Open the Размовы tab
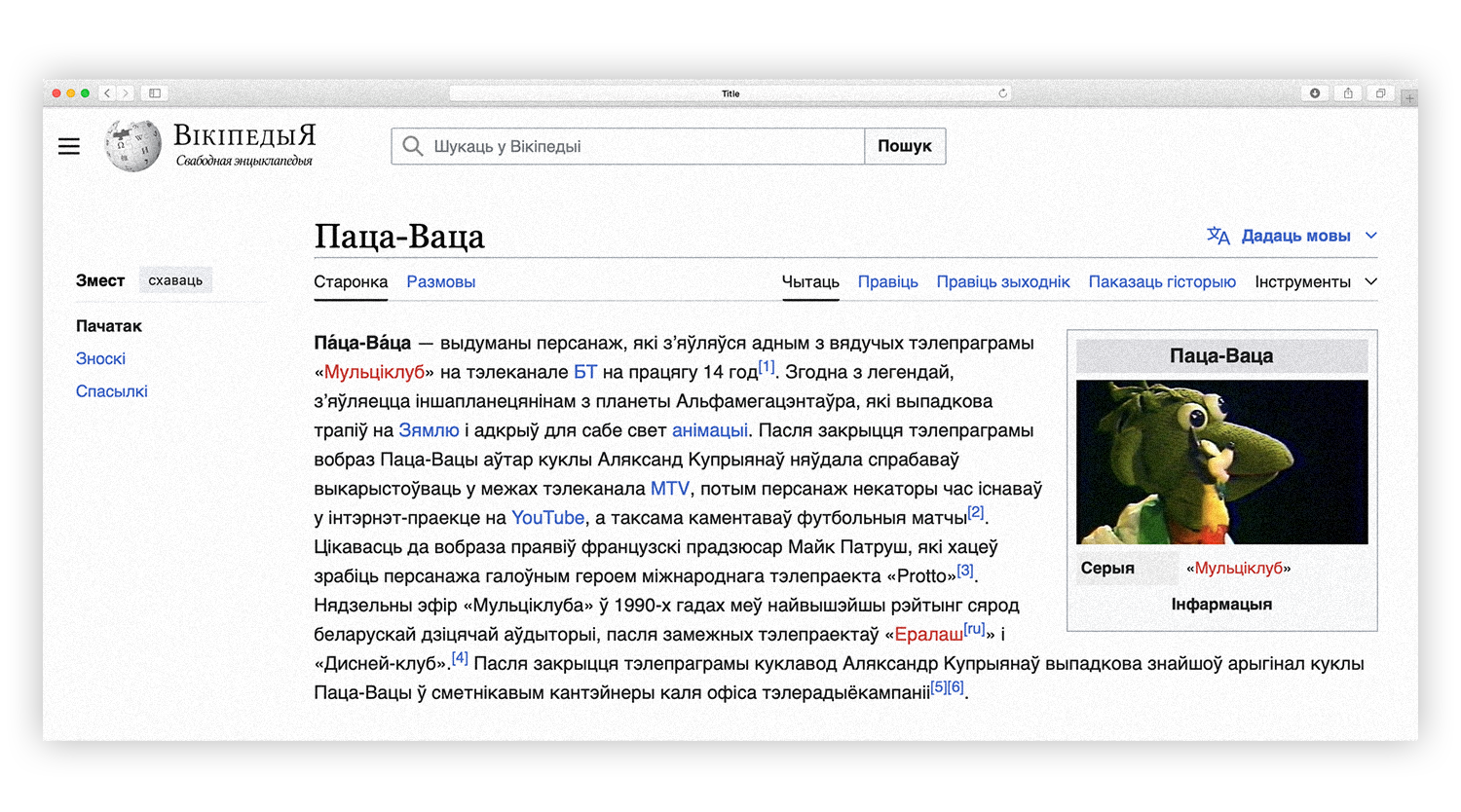The image size is (1461, 812). pyautogui.click(x=441, y=281)
